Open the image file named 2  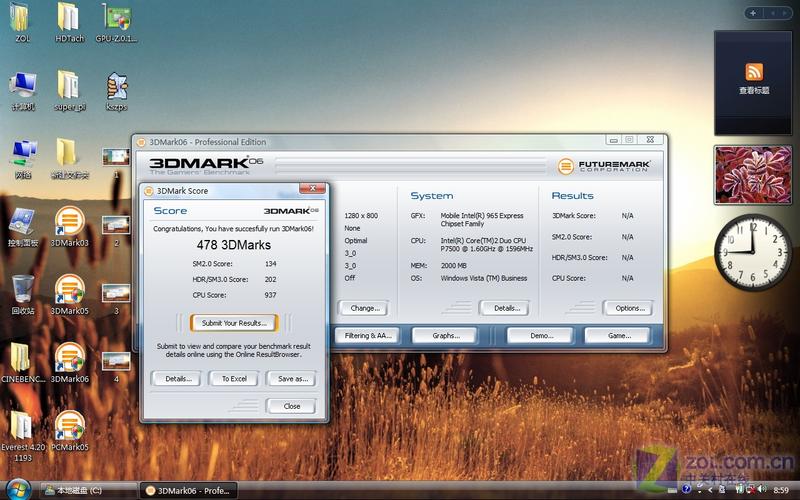116,231
